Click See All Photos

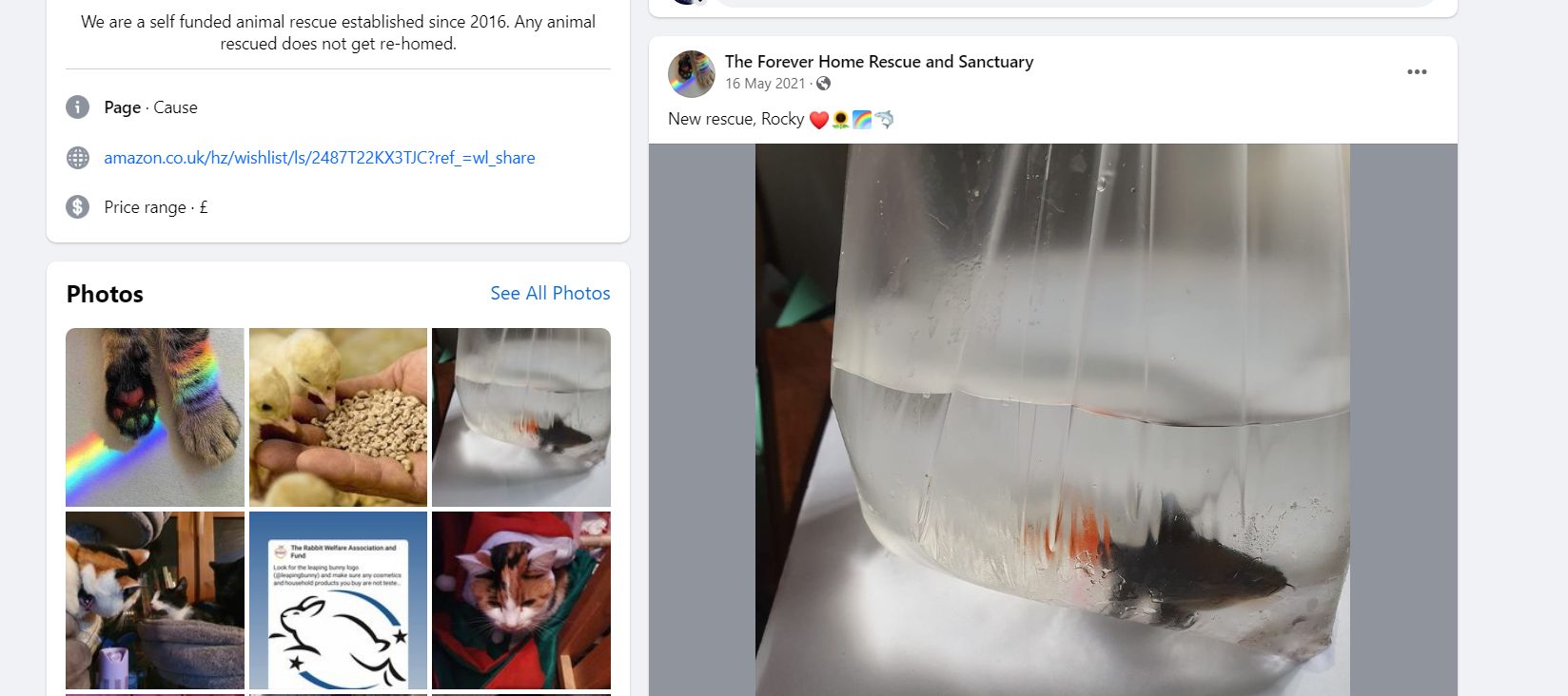point(550,293)
